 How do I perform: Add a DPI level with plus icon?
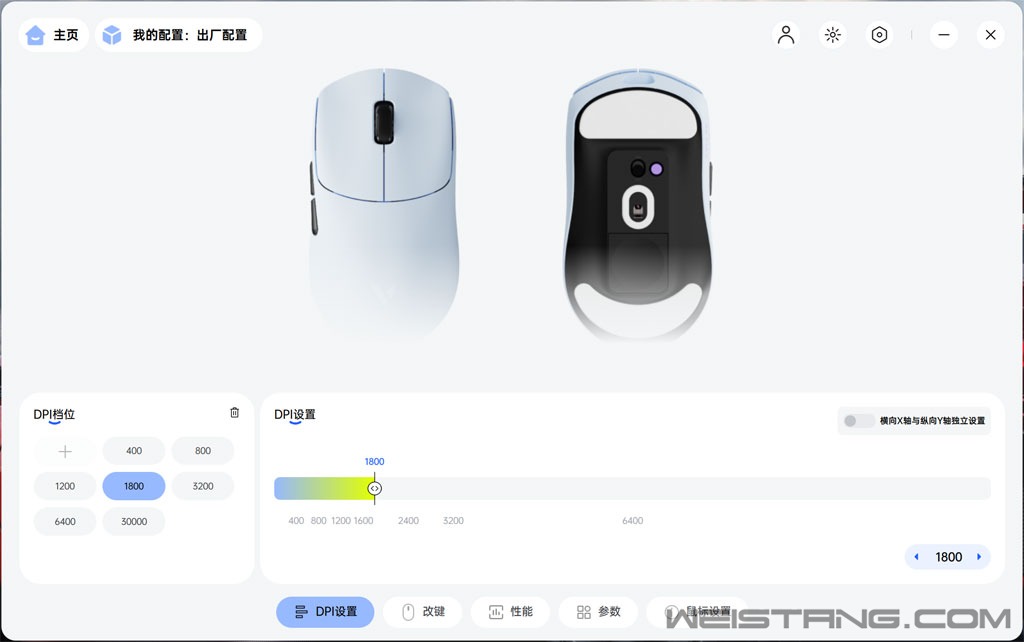[65, 451]
